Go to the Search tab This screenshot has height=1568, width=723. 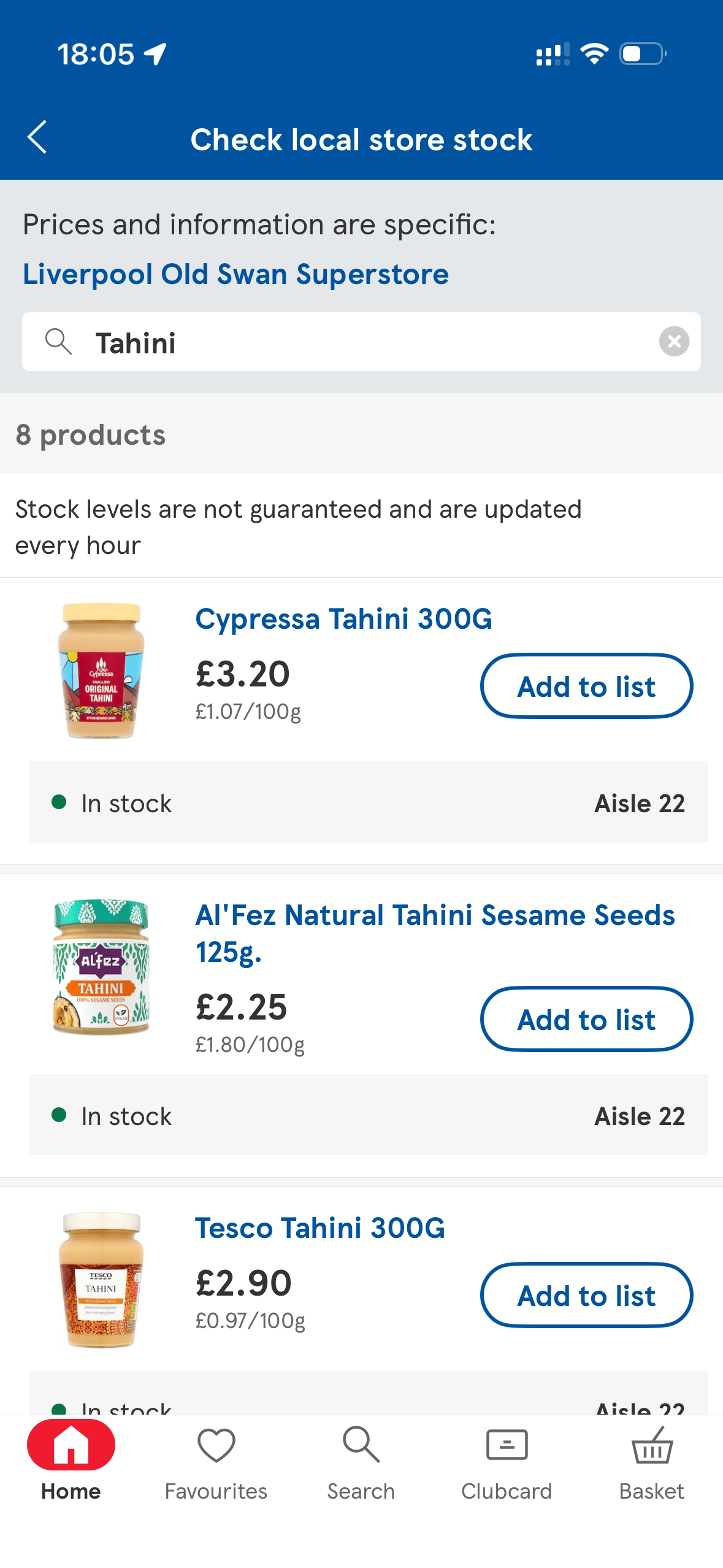[x=361, y=1462]
